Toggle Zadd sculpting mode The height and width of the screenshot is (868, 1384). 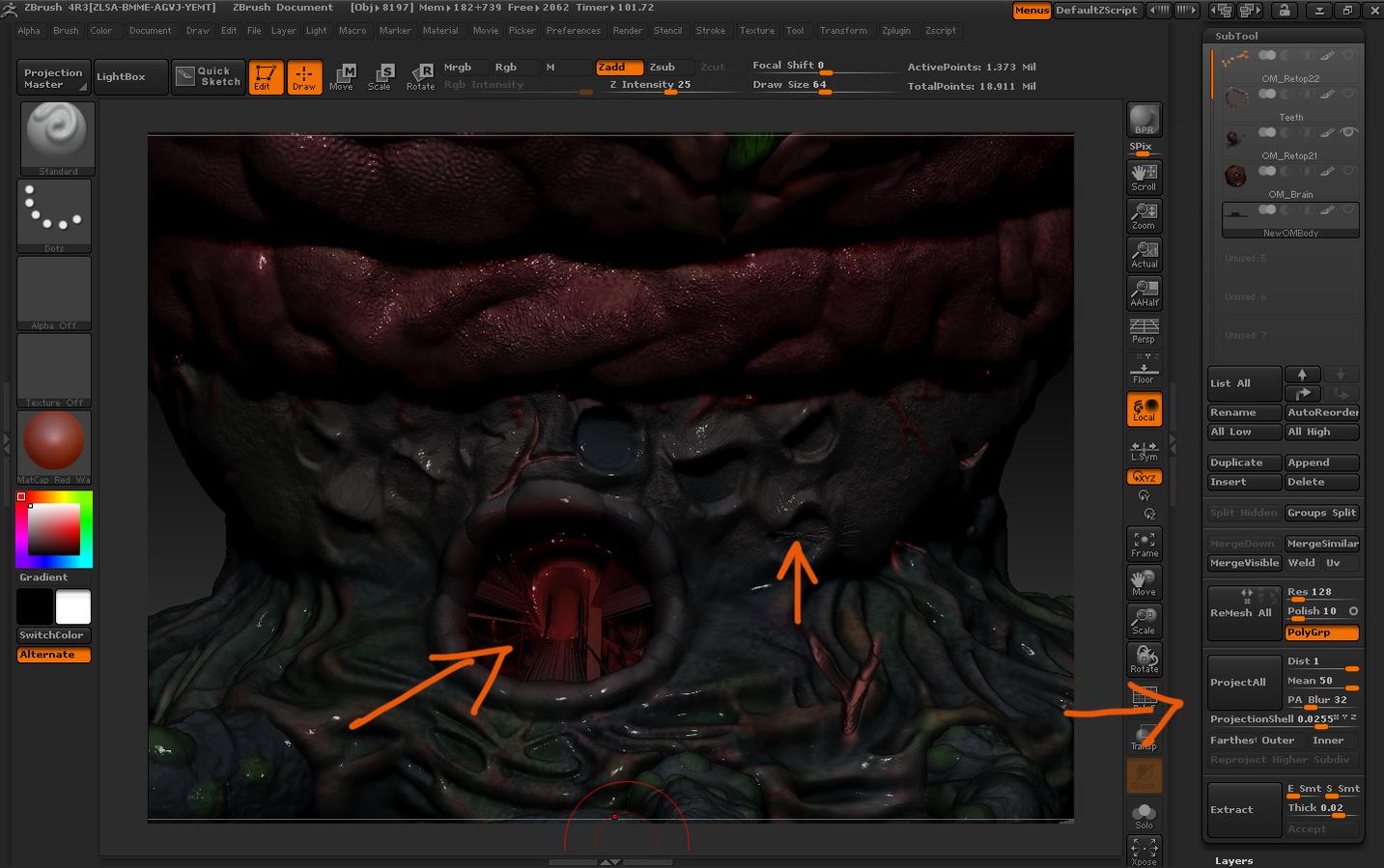[x=618, y=68]
